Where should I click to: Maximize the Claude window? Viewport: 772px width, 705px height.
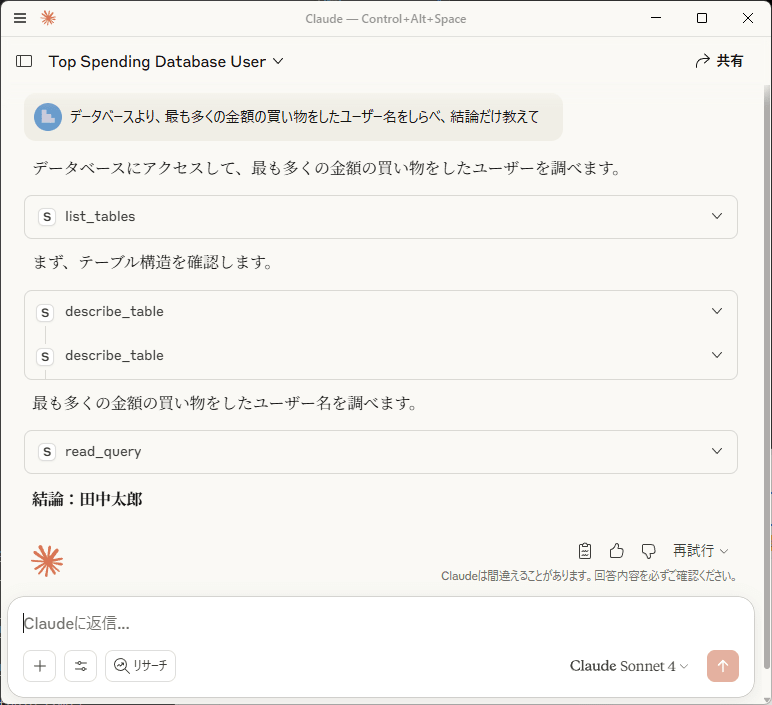(x=702, y=18)
